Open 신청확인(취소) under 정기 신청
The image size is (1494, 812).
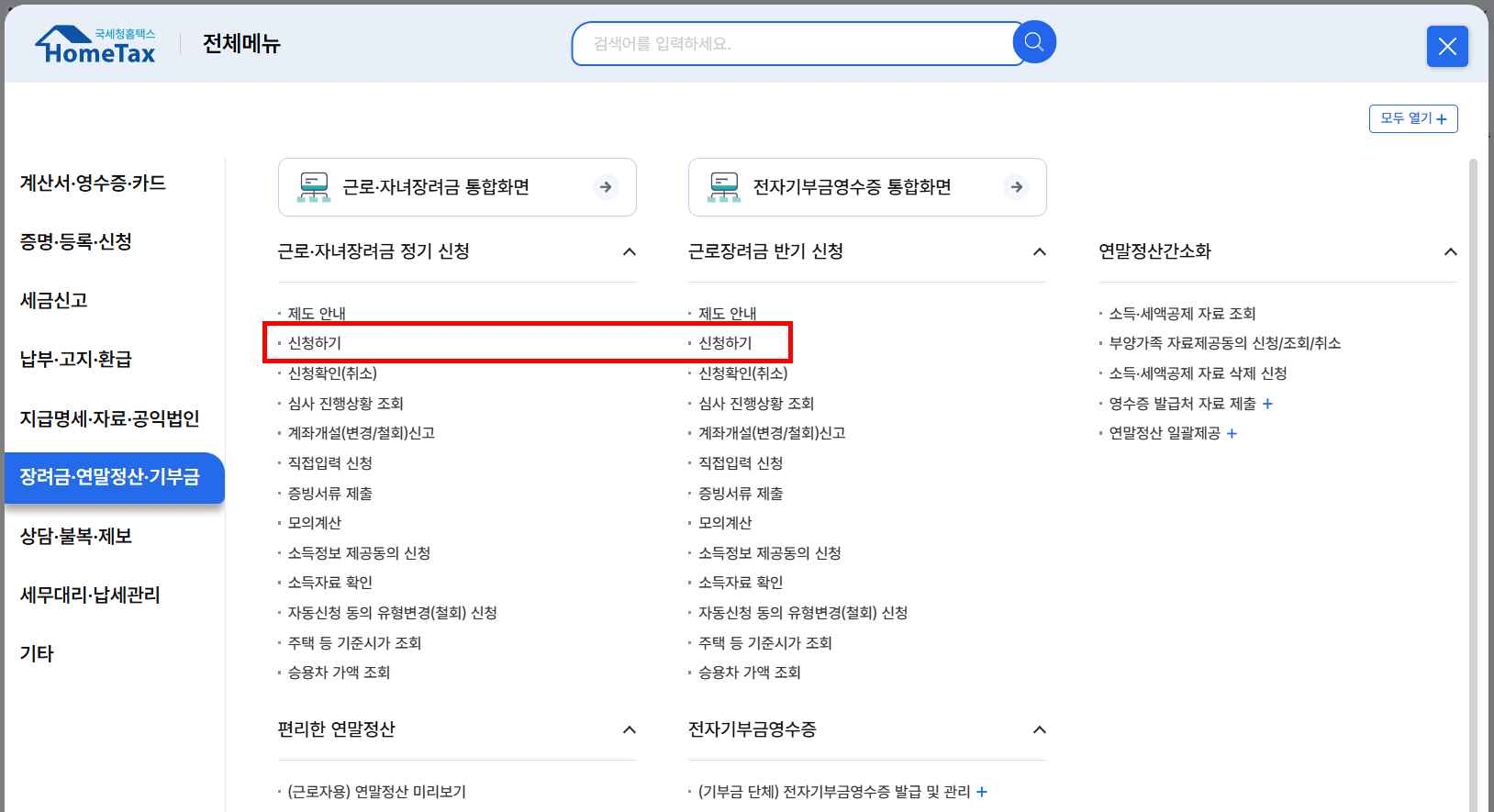click(x=332, y=373)
